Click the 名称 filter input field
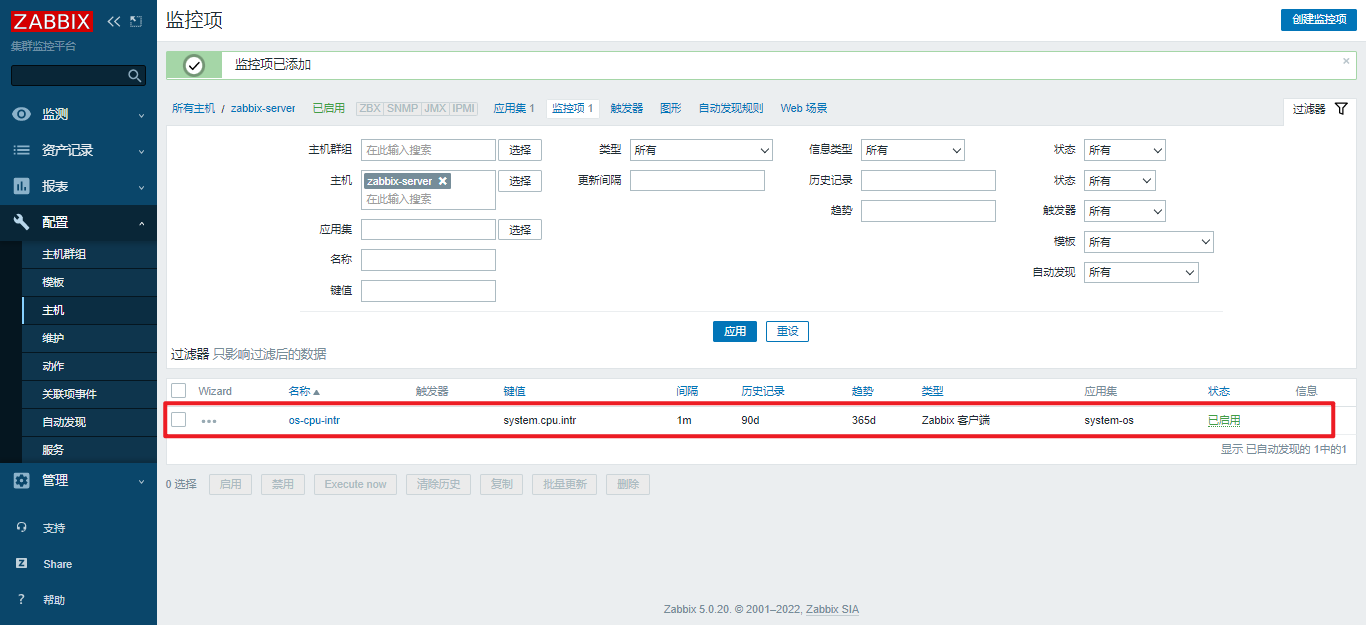Image resolution: width=1366 pixels, height=625 pixels. pyautogui.click(x=428, y=260)
